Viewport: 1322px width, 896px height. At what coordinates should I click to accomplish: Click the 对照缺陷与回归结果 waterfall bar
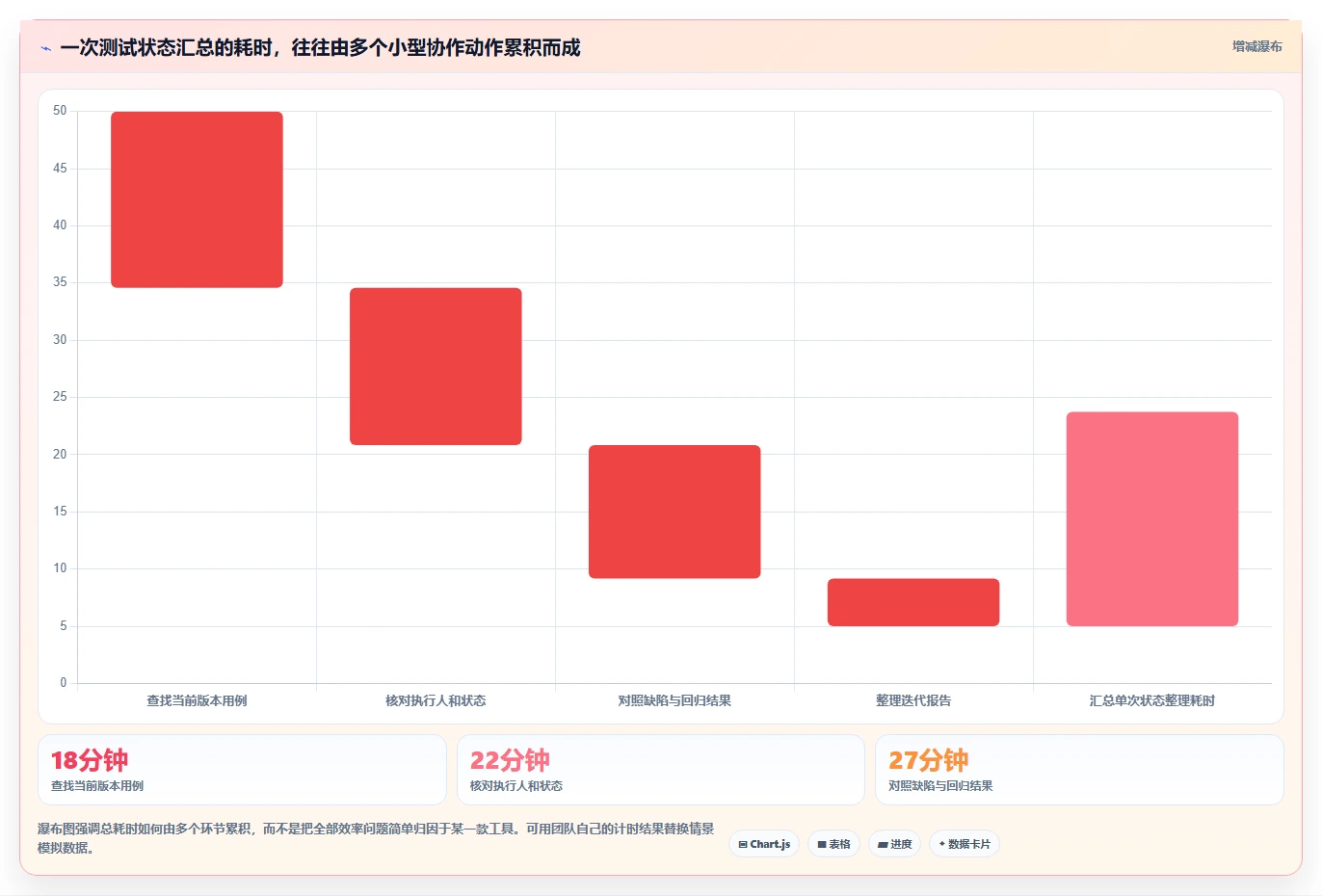point(674,512)
